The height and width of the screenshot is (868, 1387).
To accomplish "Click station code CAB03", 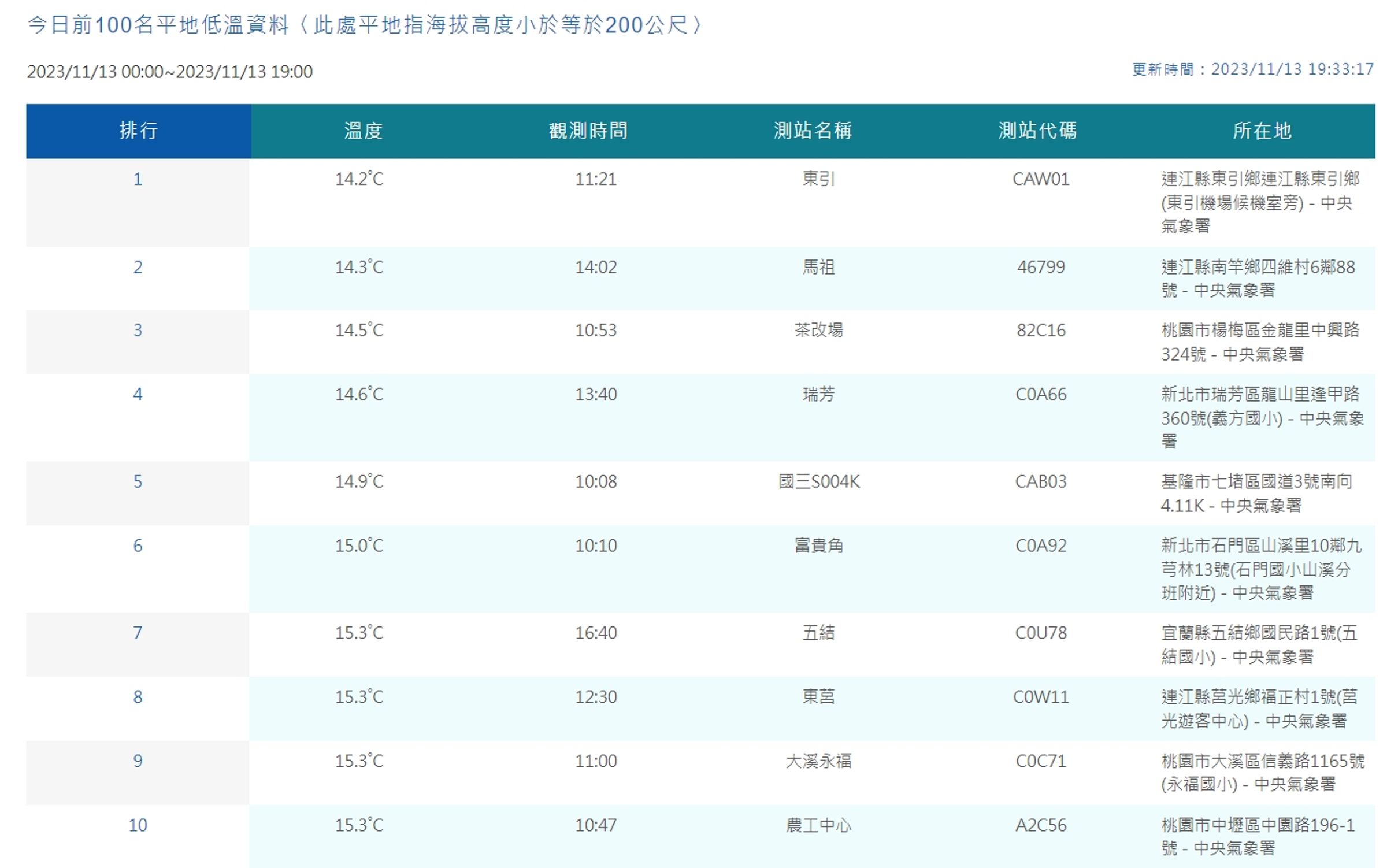I will pos(1041,481).
